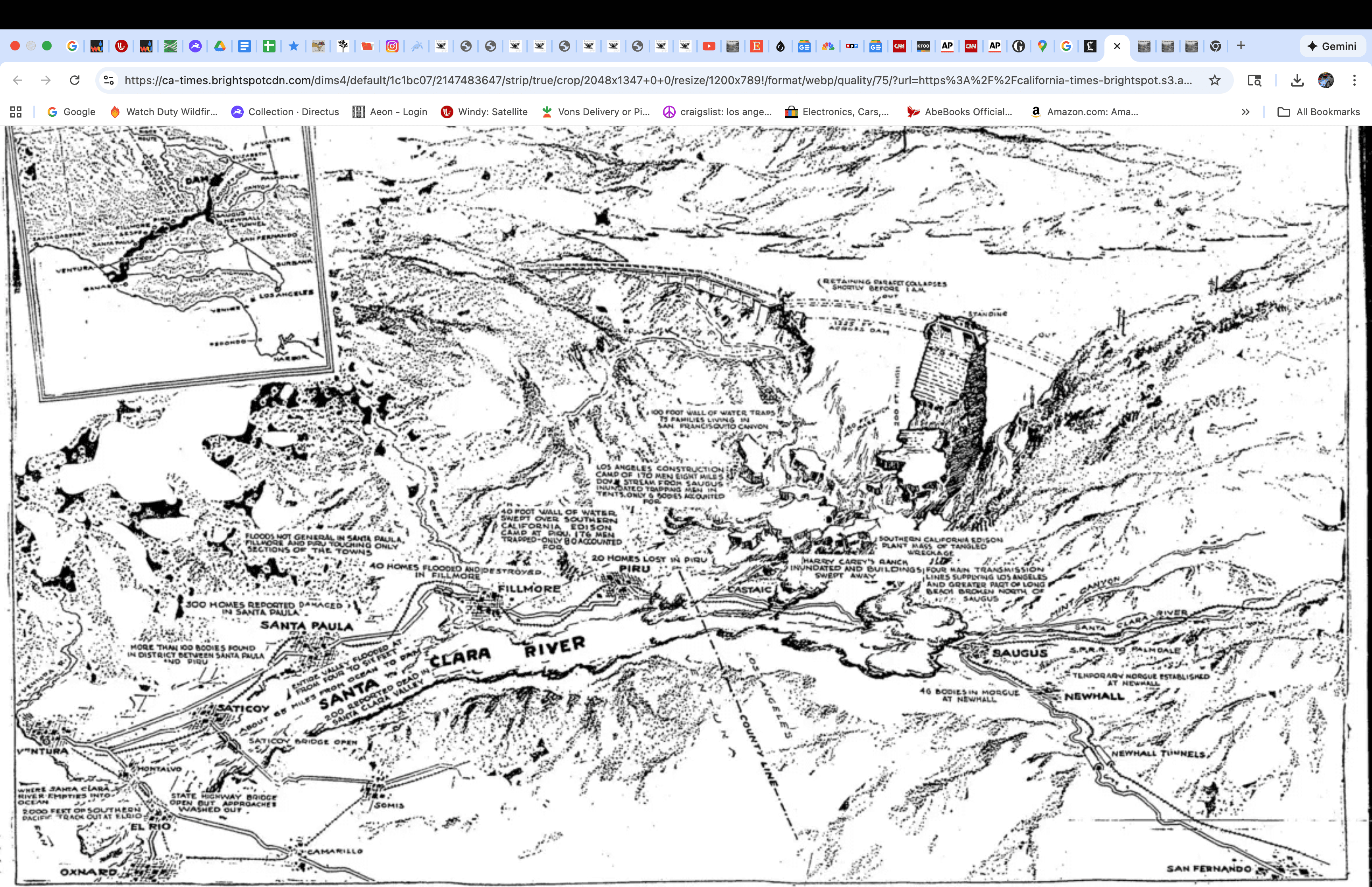
Task: Bookmark this page with the star icon
Action: click(x=1214, y=80)
